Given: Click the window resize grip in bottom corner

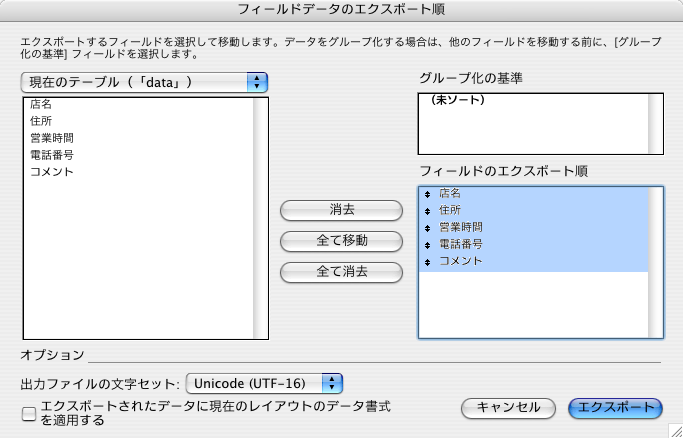Looking at the screenshot, I should pos(675,431).
